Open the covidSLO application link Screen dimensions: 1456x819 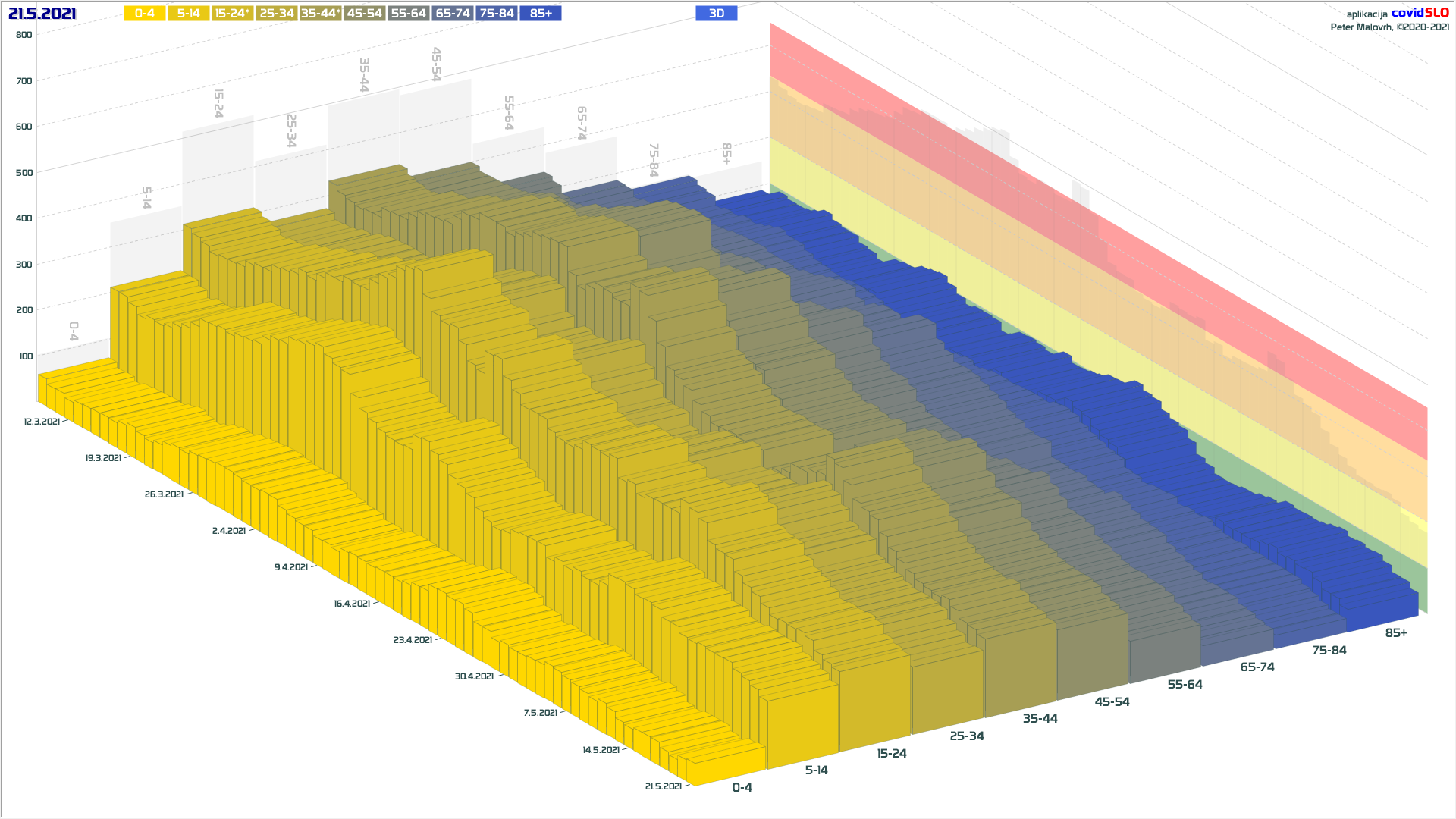pos(1420,13)
